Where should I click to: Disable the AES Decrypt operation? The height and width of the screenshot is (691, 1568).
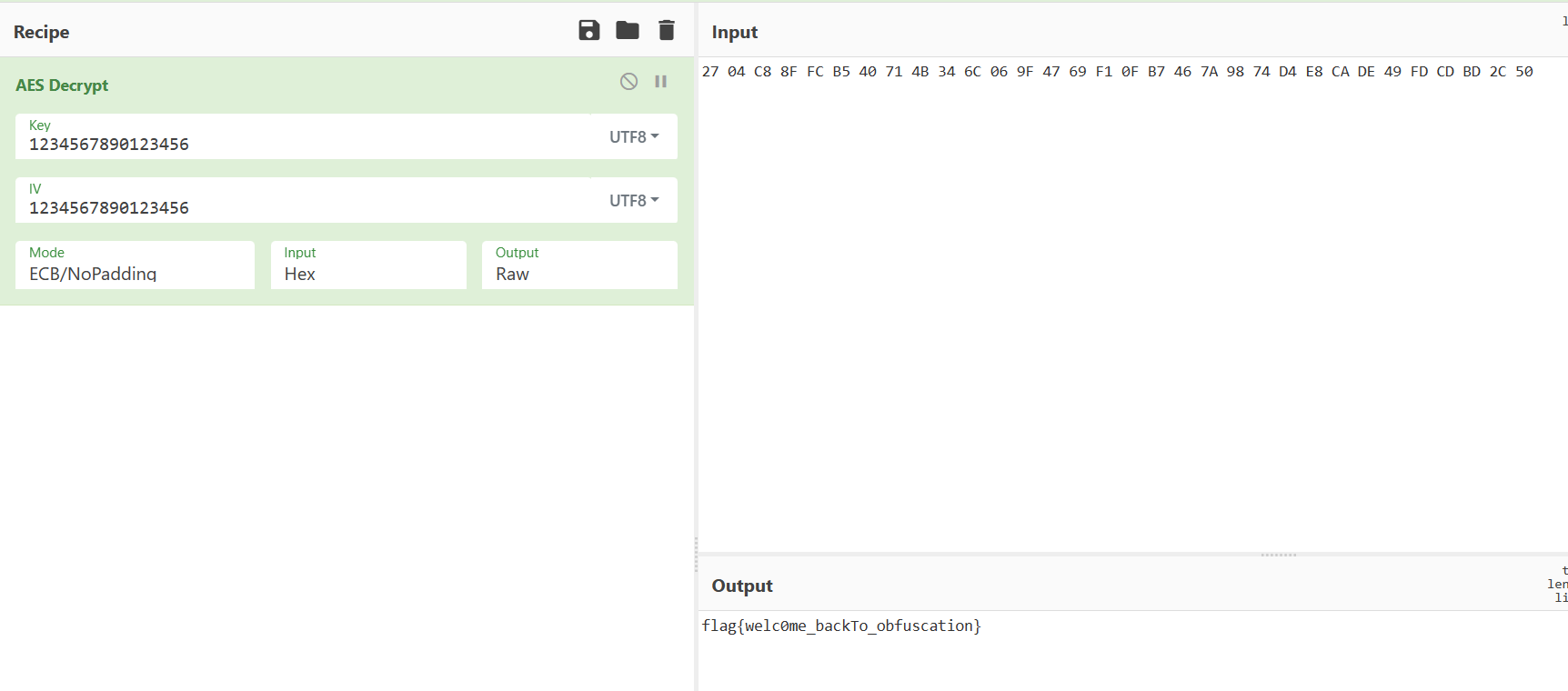coord(628,82)
